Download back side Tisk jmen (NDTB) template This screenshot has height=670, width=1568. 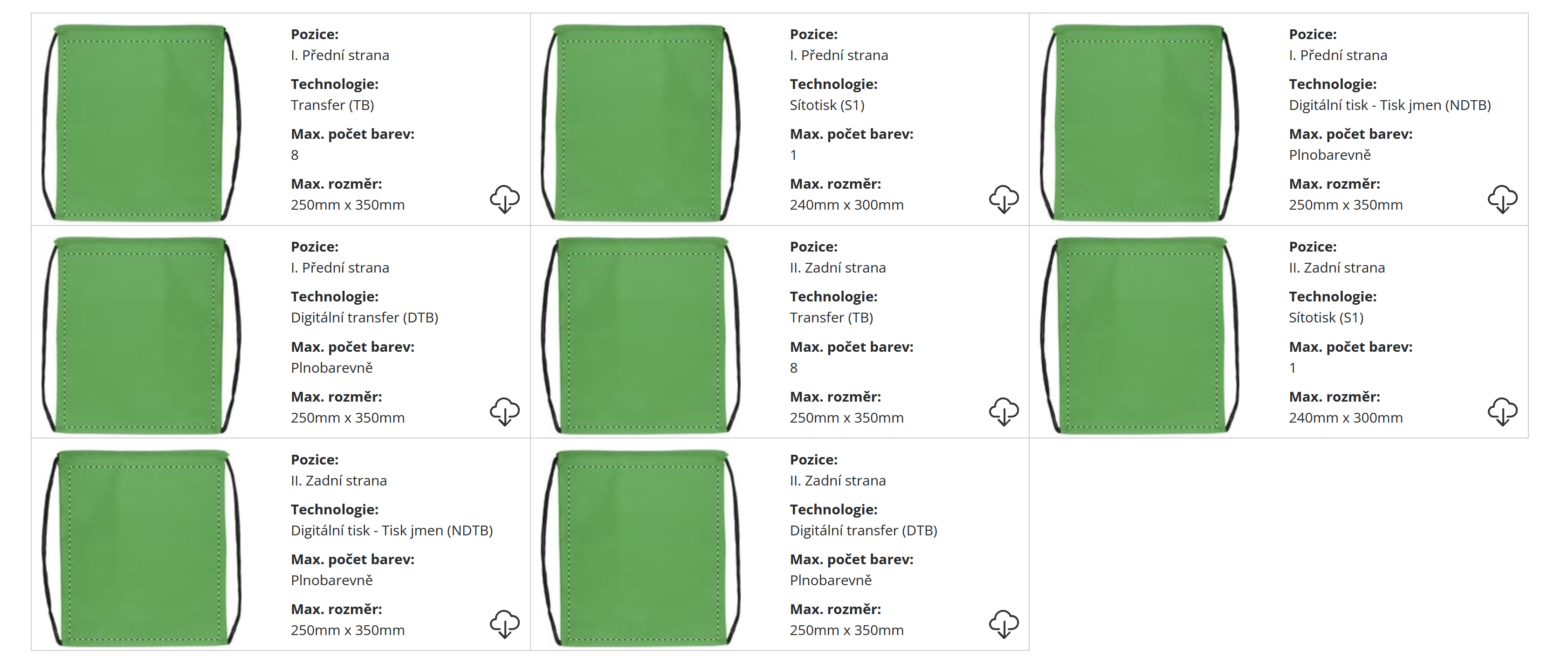505,624
